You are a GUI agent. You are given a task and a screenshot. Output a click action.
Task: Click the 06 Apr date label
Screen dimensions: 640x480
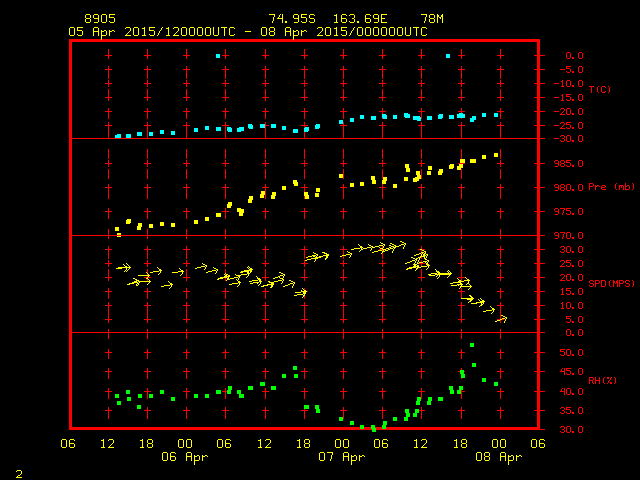click(x=185, y=457)
